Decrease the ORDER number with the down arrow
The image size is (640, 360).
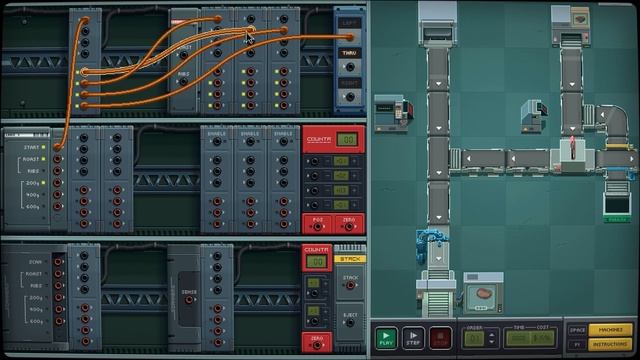tap(491, 342)
